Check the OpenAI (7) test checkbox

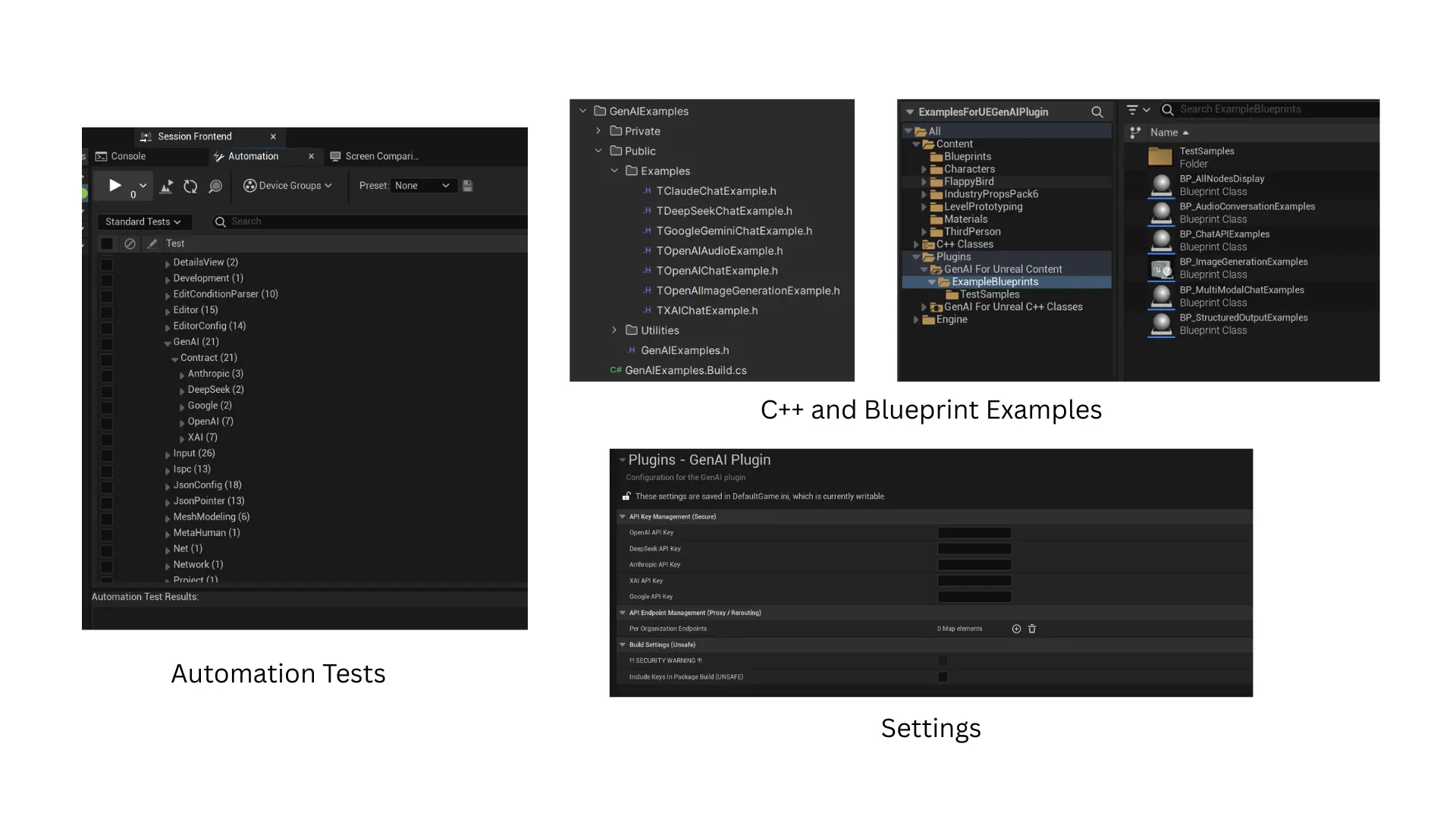tap(107, 424)
